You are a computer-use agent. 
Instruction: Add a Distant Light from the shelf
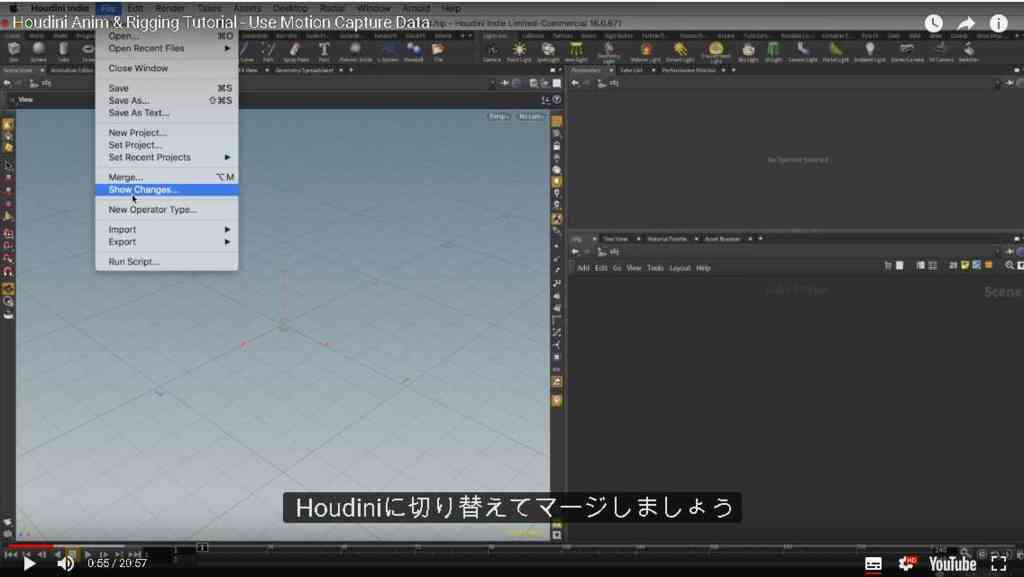[x=680, y=51]
